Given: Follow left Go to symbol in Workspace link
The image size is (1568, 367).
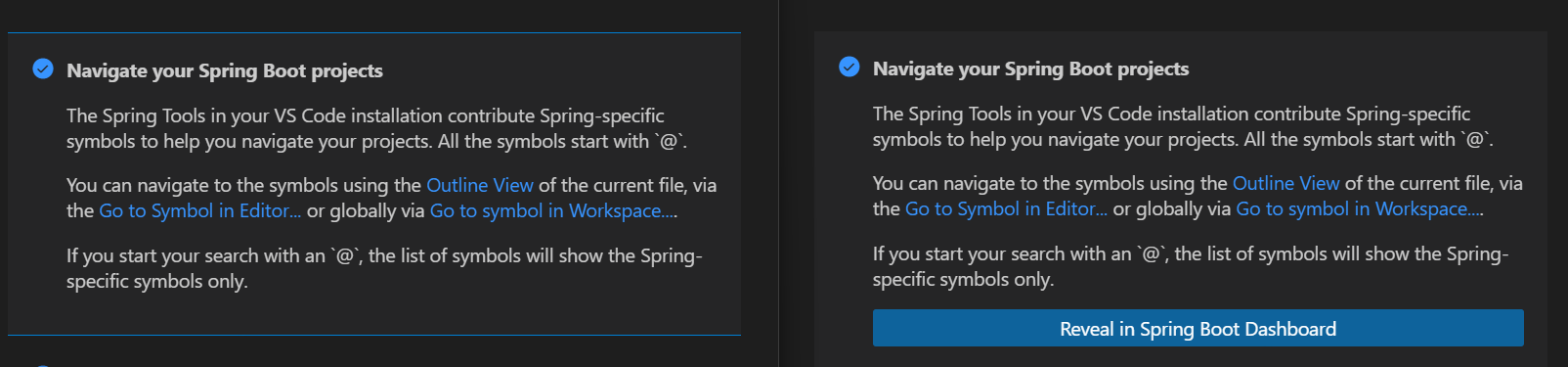Looking at the screenshot, I should click(553, 210).
